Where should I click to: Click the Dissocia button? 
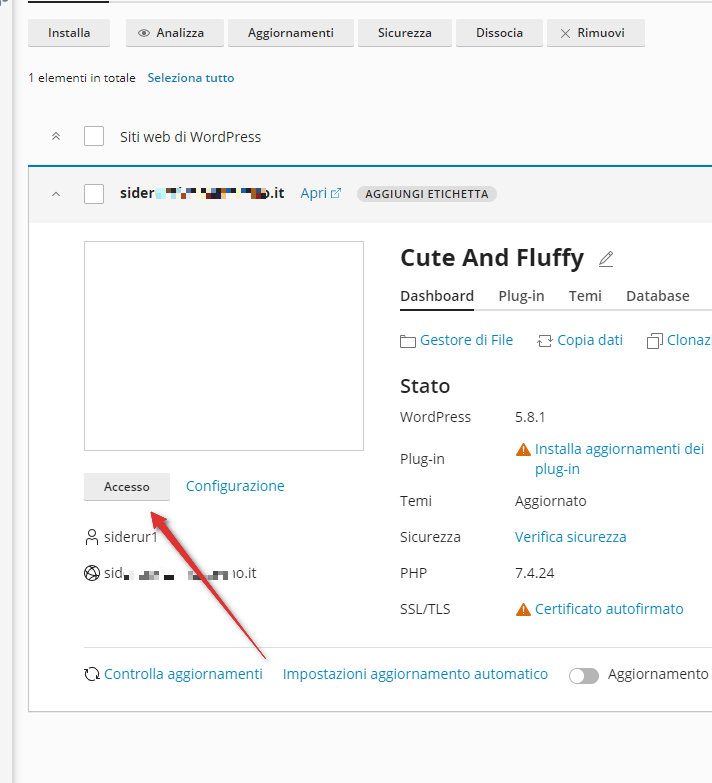pyautogui.click(x=499, y=33)
